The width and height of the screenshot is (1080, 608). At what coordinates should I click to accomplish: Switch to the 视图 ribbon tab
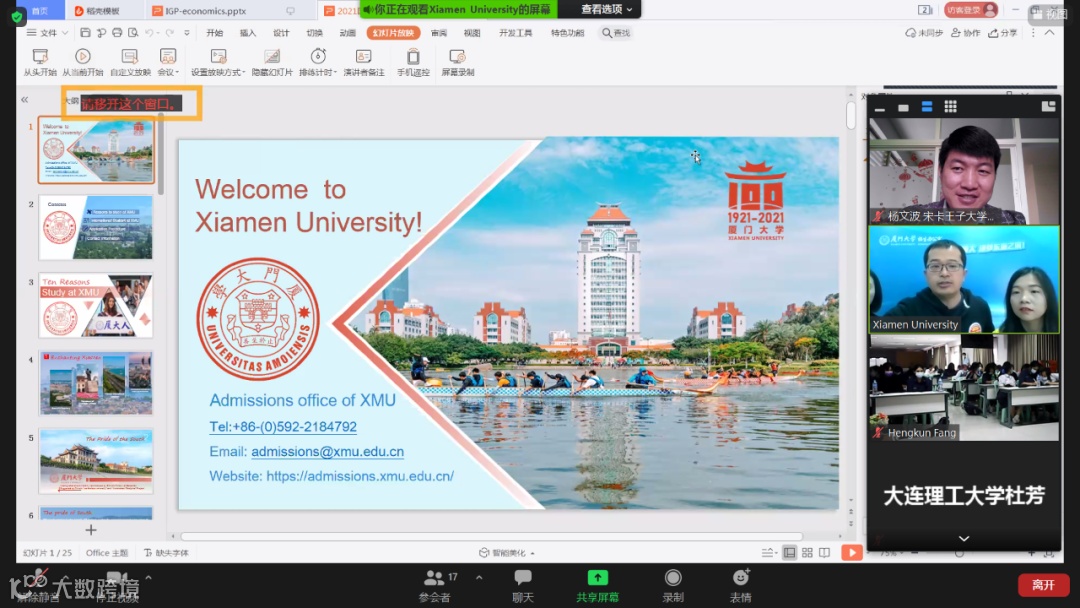point(472,32)
